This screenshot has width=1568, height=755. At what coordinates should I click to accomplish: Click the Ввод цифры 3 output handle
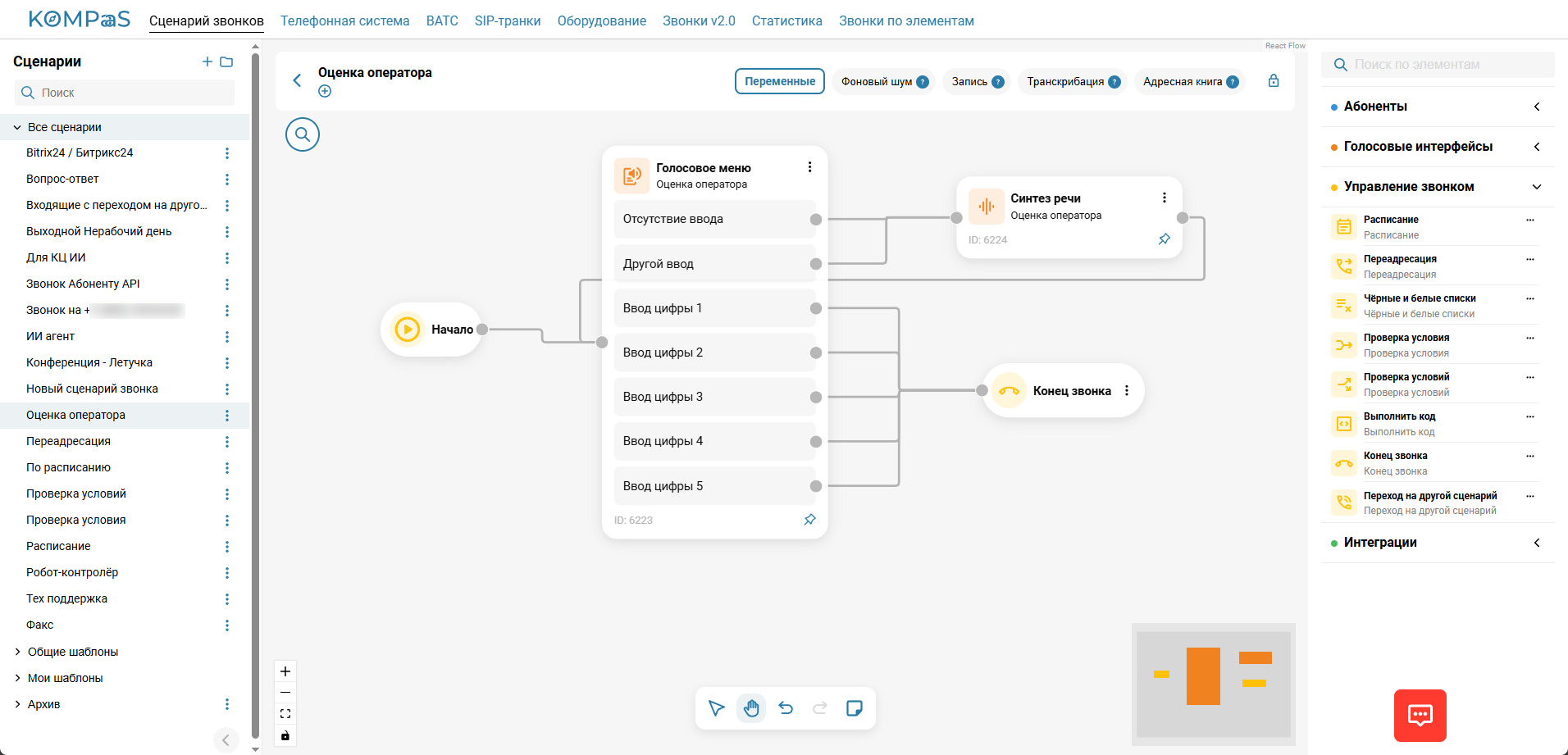[816, 398]
